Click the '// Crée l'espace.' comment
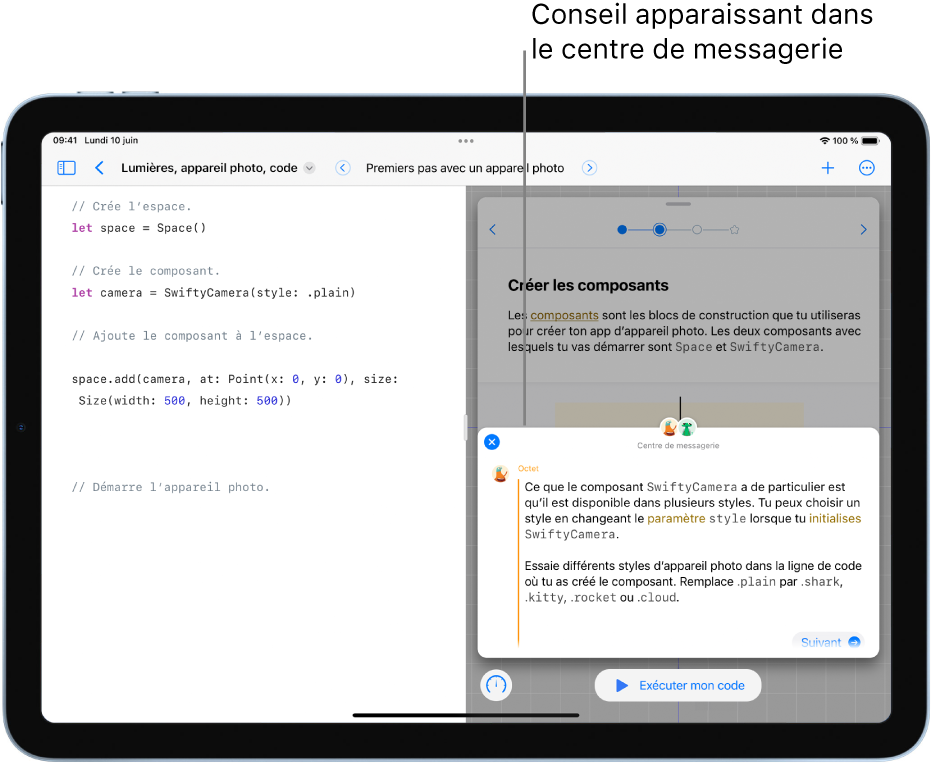Image resolution: width=931 pixels, height=763 pixels. click(131, 207)
